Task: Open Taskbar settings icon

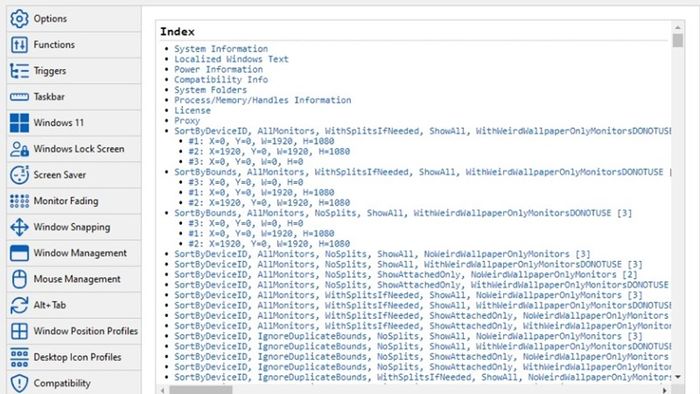Action: pyautogui.click(x=19, y=97)
